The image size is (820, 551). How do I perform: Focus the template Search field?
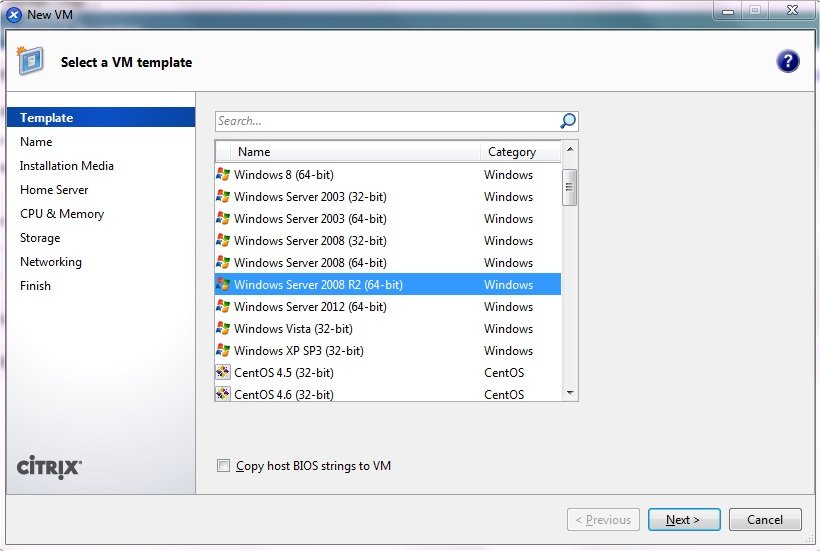(385, 121)
